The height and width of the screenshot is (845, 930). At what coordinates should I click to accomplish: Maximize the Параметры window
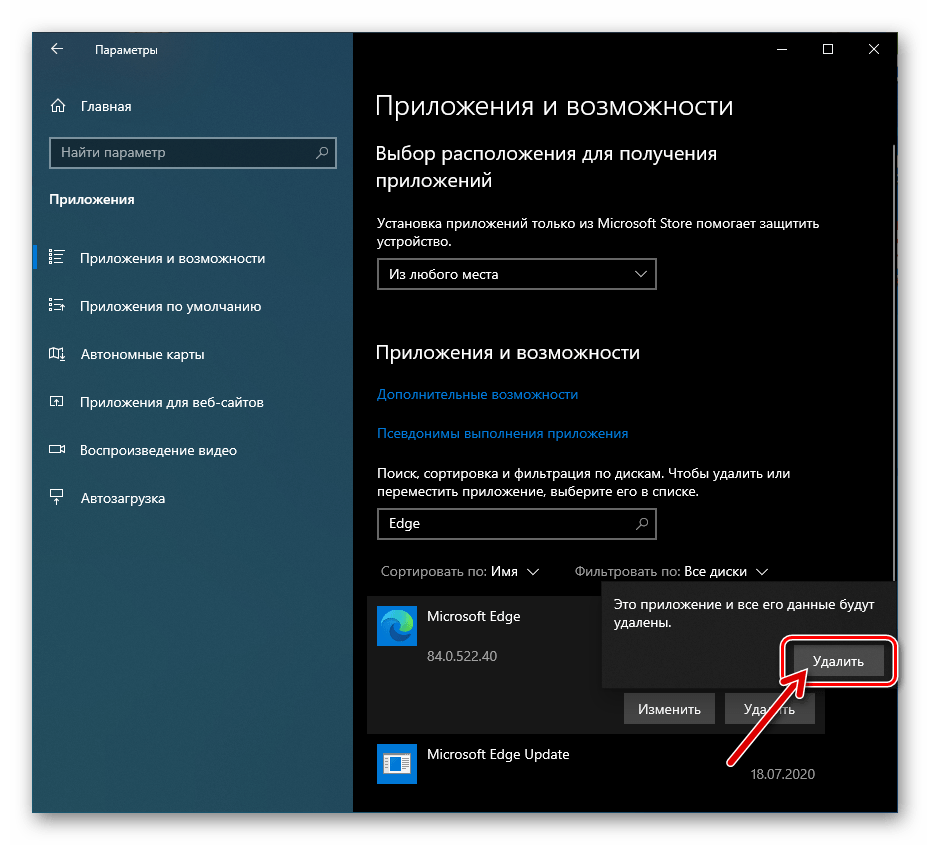tap(827, 49)
